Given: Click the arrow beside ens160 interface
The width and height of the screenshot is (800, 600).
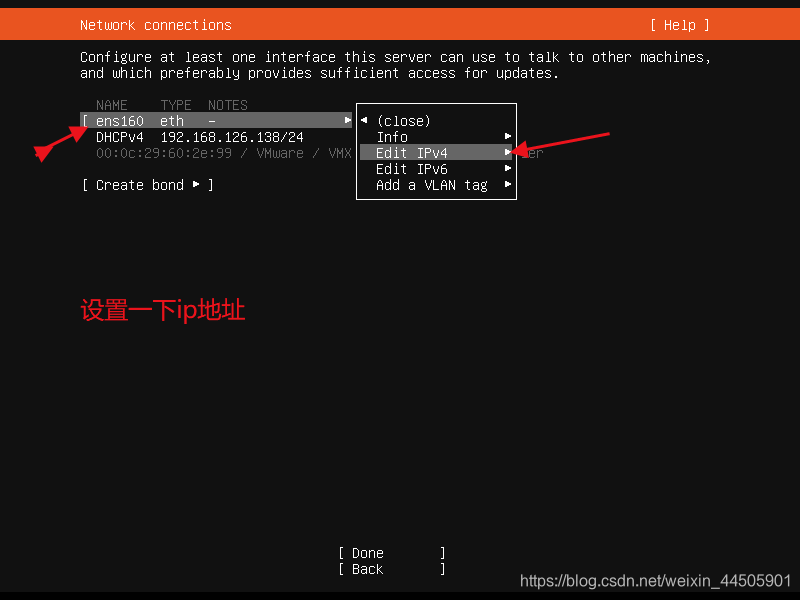Looking at the screenshot, I should pyautogui.click(x=347, y=120).
